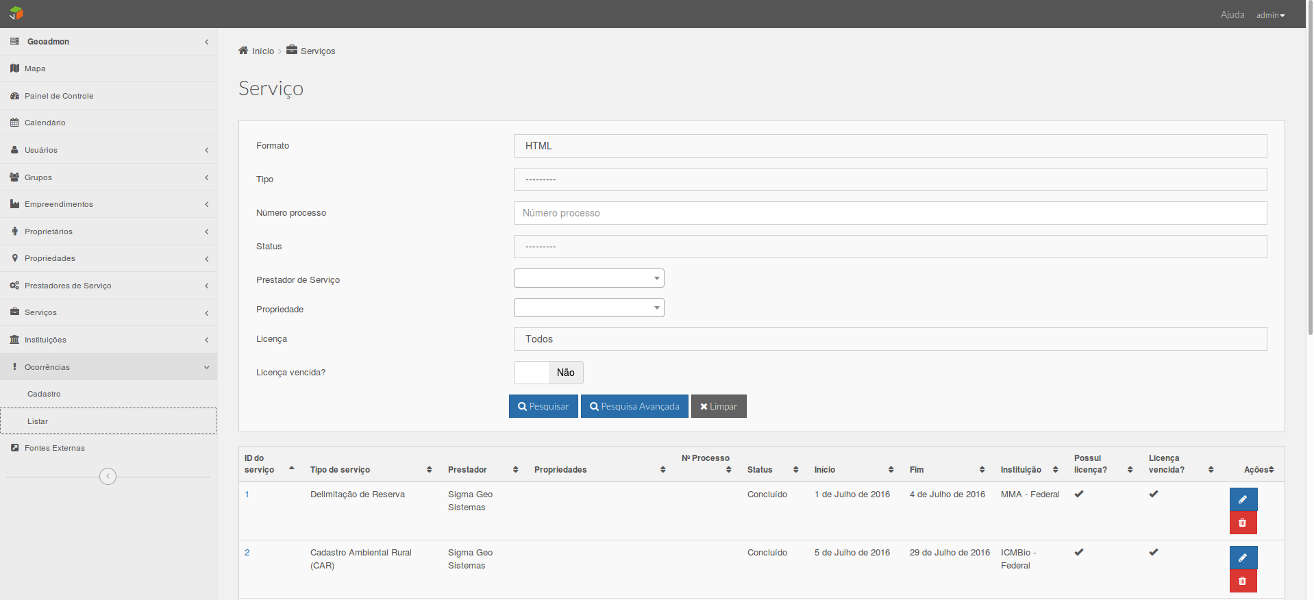Sort by ID do serviço column
This screenshot has height=600, width=1314.
[x=270, y=464]
